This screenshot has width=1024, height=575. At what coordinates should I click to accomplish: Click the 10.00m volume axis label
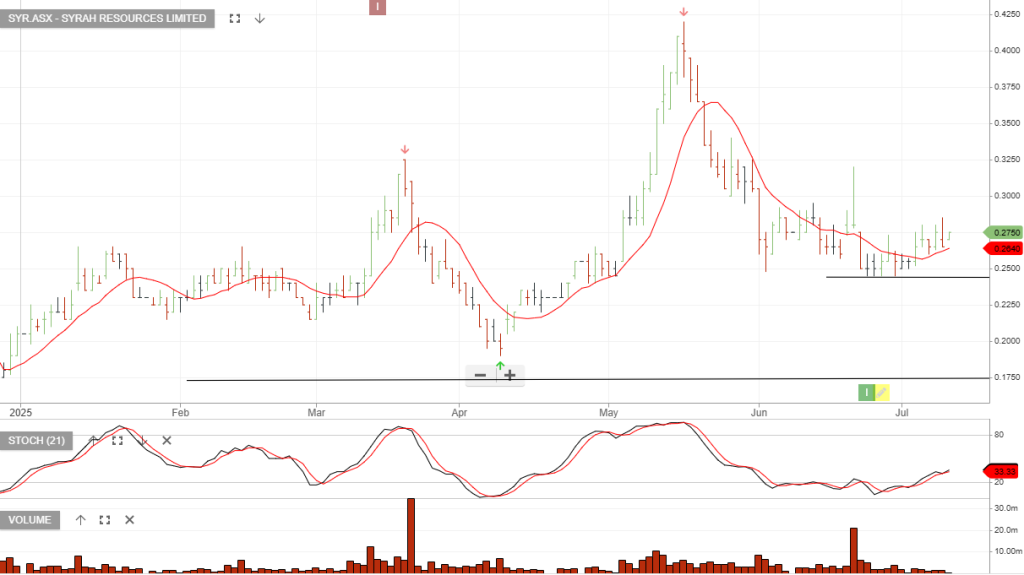coord(1008,551)
